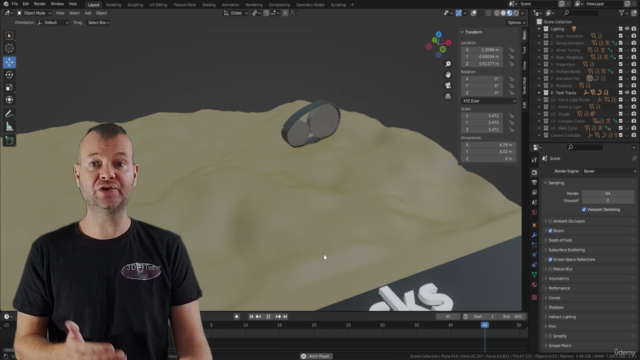This screenshot has width=640, height=360.
Task: Activate the Move tool
Action: [x=9, y=62]
